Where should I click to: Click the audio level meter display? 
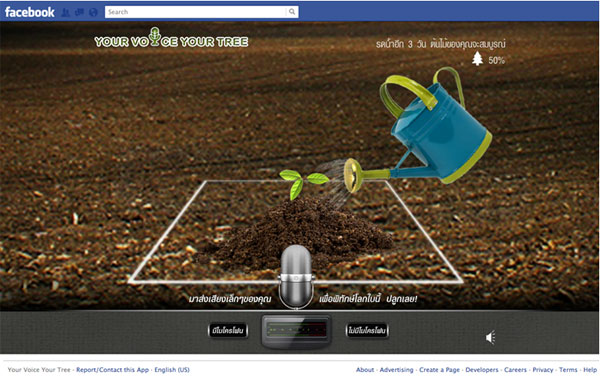click(296, 331)
